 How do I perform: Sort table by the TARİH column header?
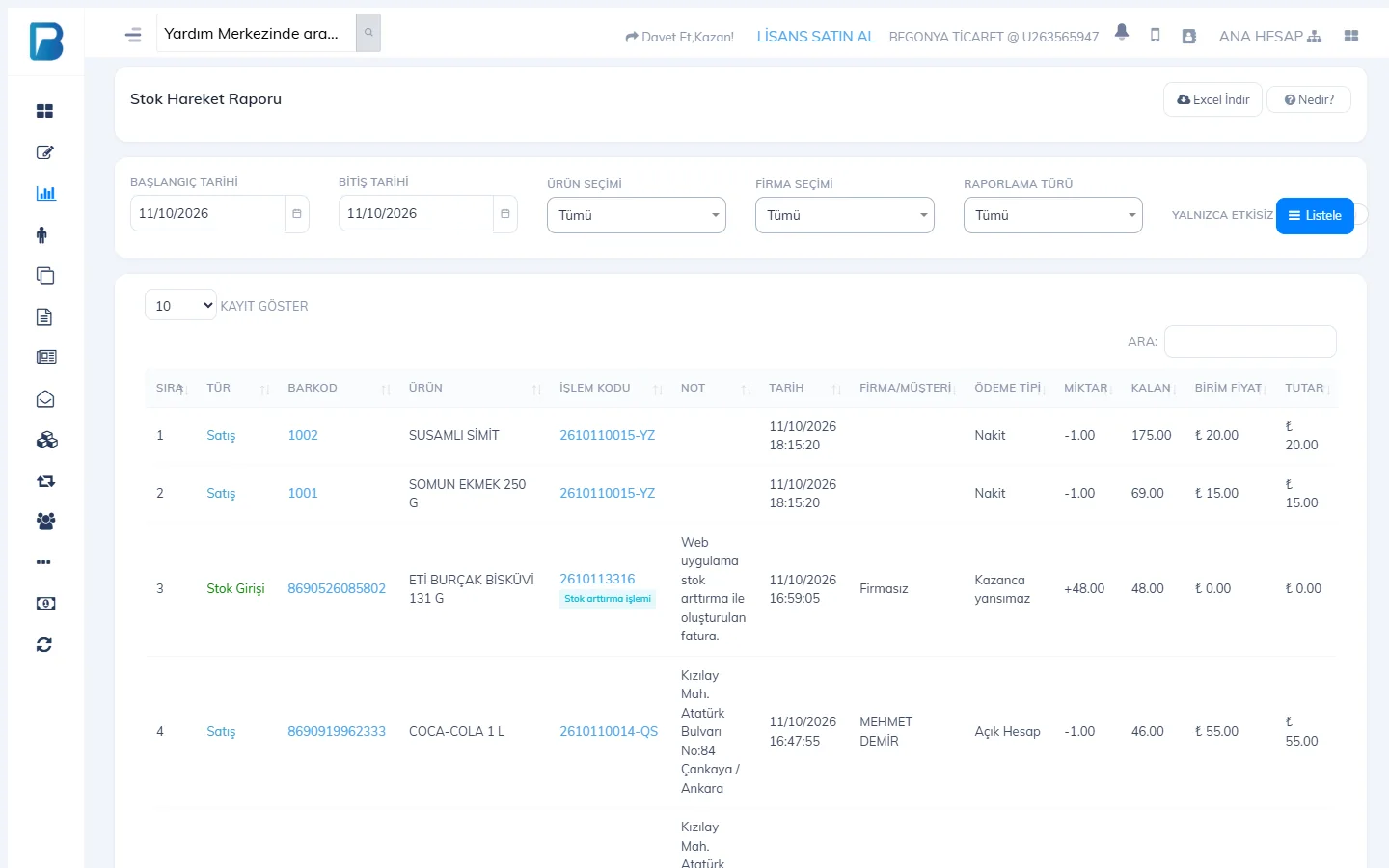pos(804,388)
